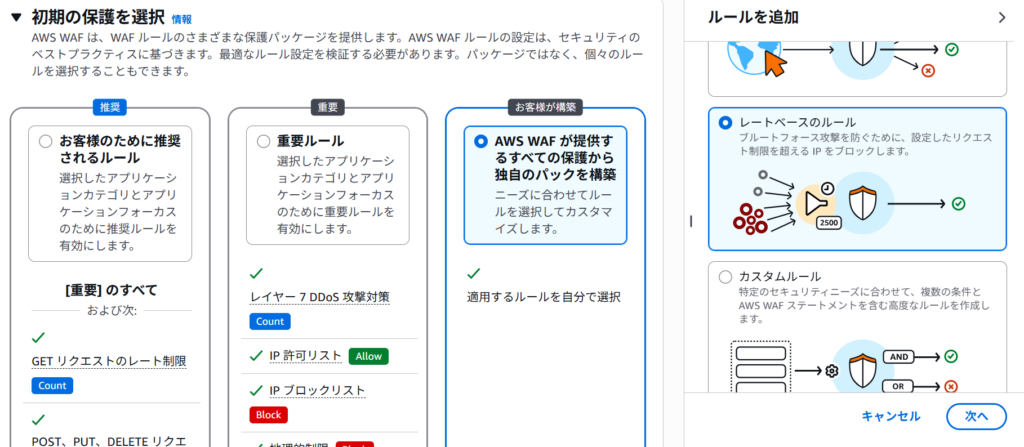Click the GET リクエストのレート制限 text
Viewport: 1024px width, 447px height.
point(109,361)
